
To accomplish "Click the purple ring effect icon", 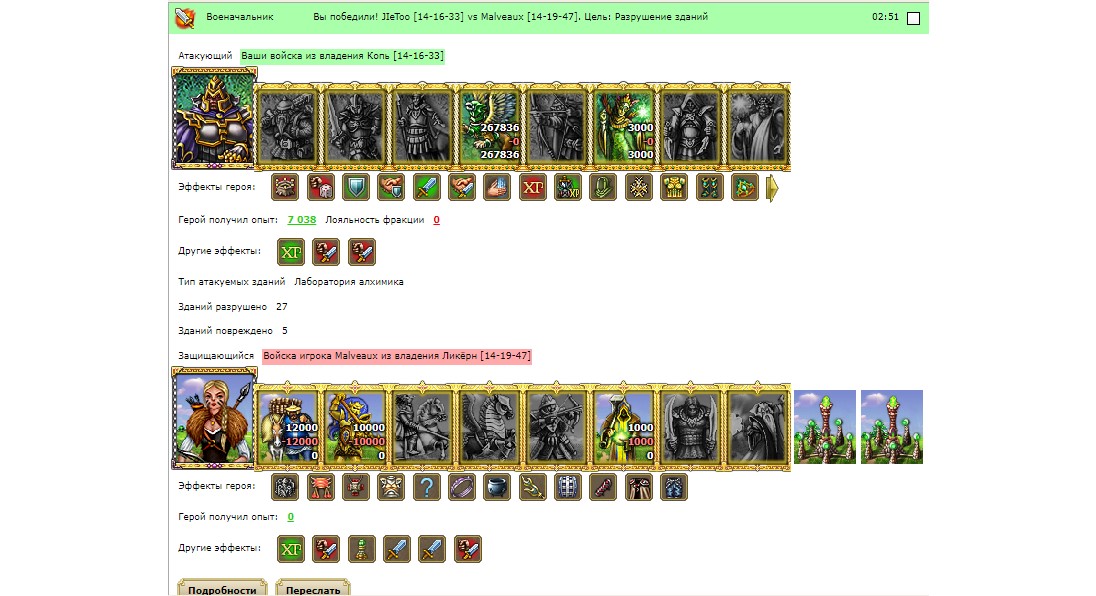I will pyautogui.click(x=461, y=487).
